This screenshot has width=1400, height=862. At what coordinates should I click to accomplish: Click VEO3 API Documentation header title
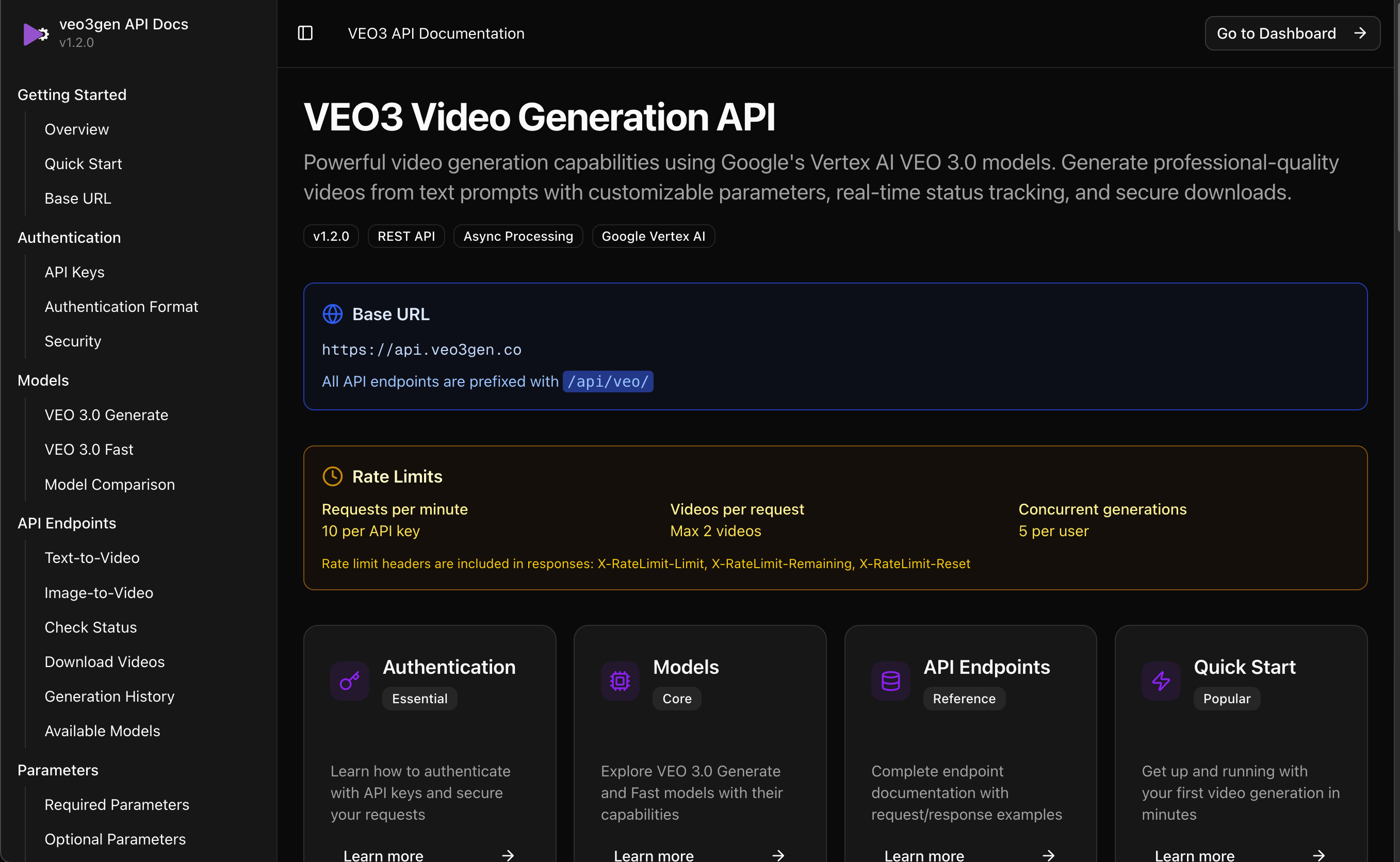coord(436,33)
